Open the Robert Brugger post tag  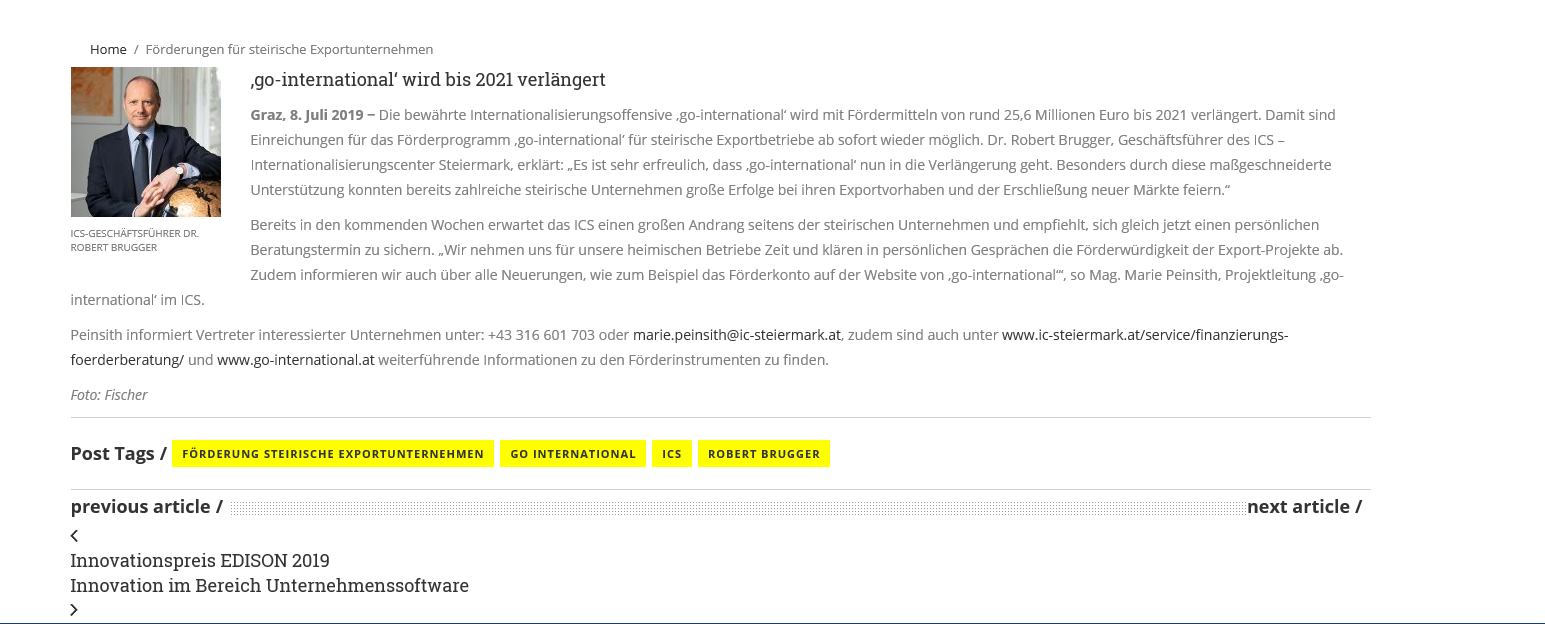point(763,454)
